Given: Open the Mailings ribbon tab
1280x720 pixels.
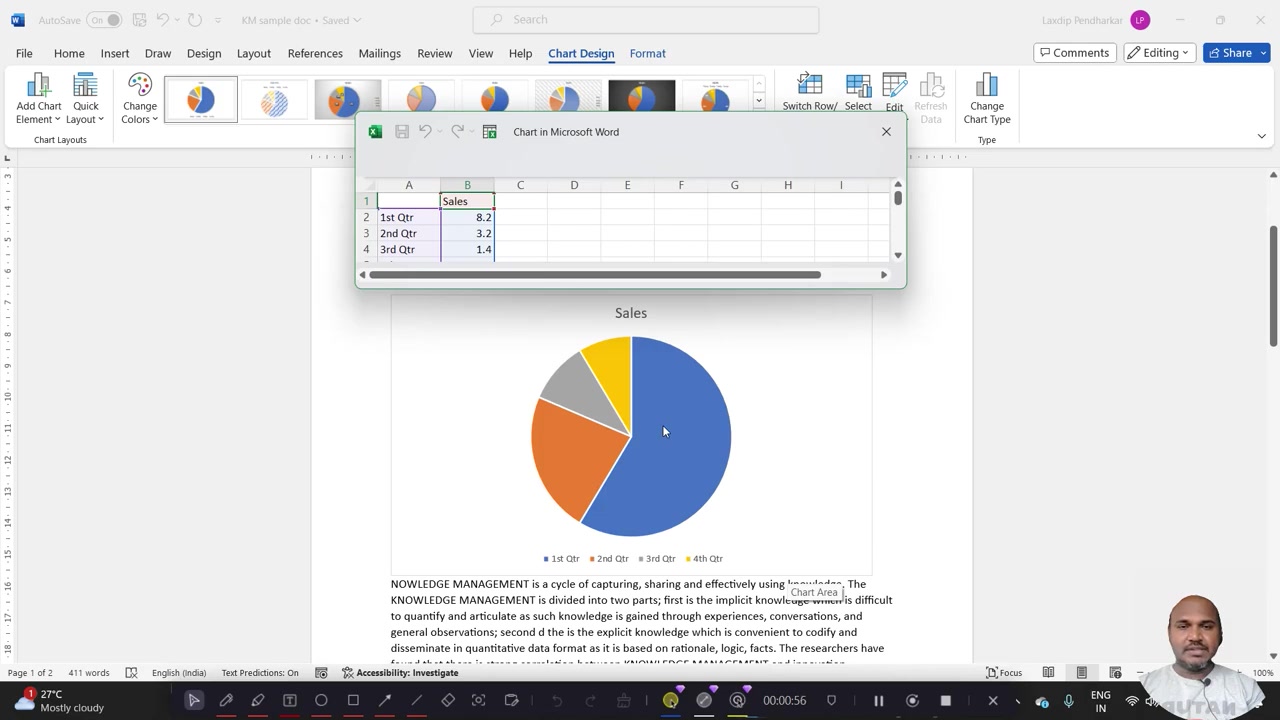Looking at the screenshot, I should click(379, 53).
